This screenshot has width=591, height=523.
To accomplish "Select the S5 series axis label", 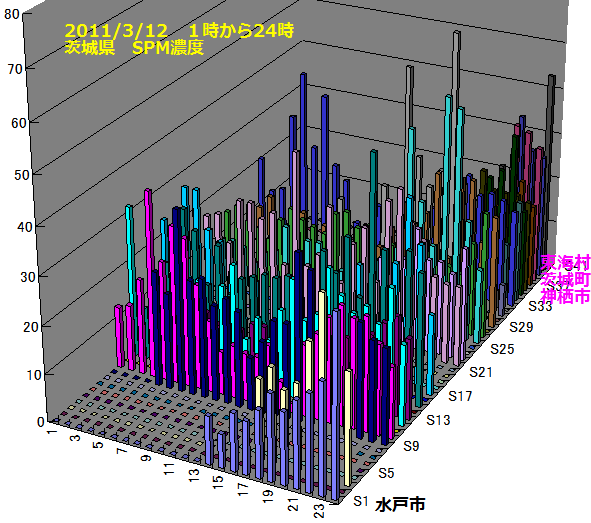I will pos(386,473).
